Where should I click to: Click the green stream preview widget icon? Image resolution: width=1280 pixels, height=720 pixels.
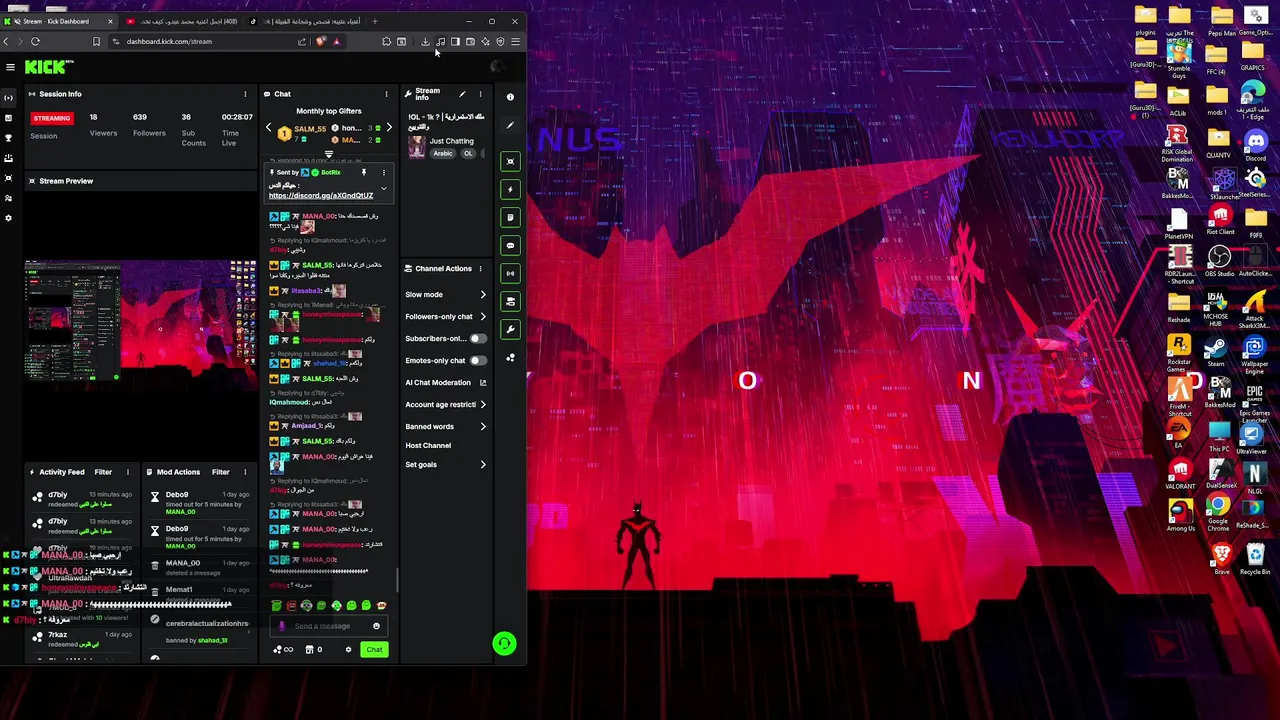pyautogui.click(x=510, y=161)
